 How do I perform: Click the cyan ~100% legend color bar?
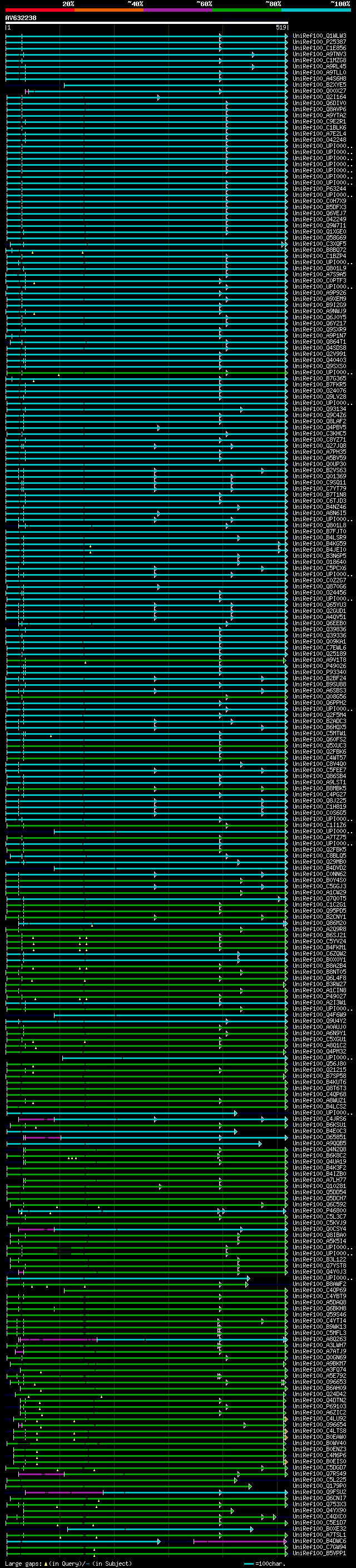coord(316,10)
